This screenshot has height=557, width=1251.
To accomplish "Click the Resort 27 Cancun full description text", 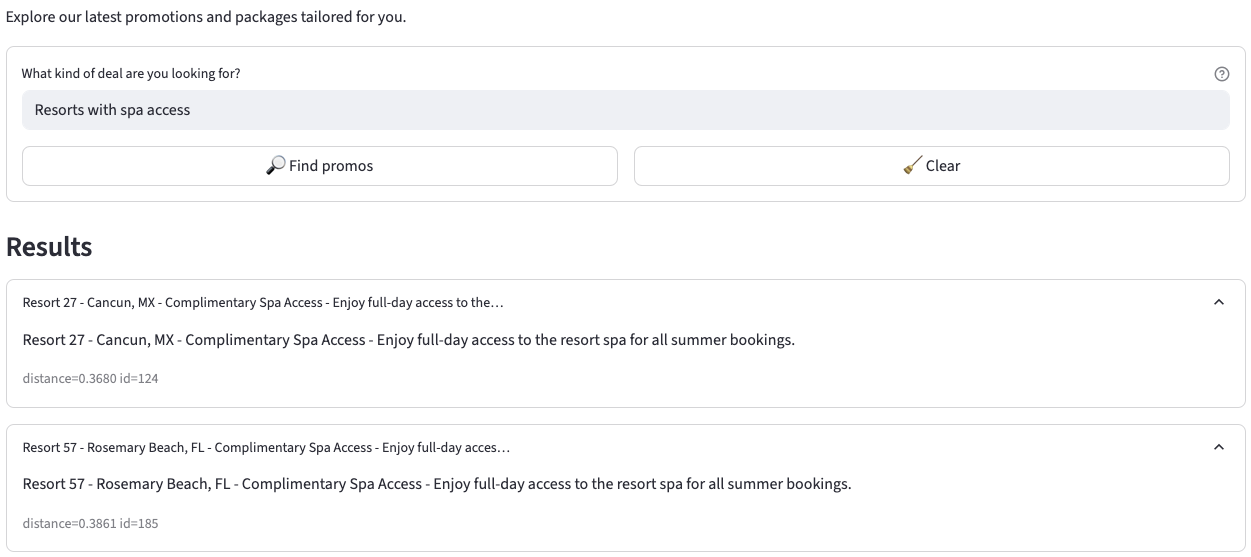I will 408,340.
